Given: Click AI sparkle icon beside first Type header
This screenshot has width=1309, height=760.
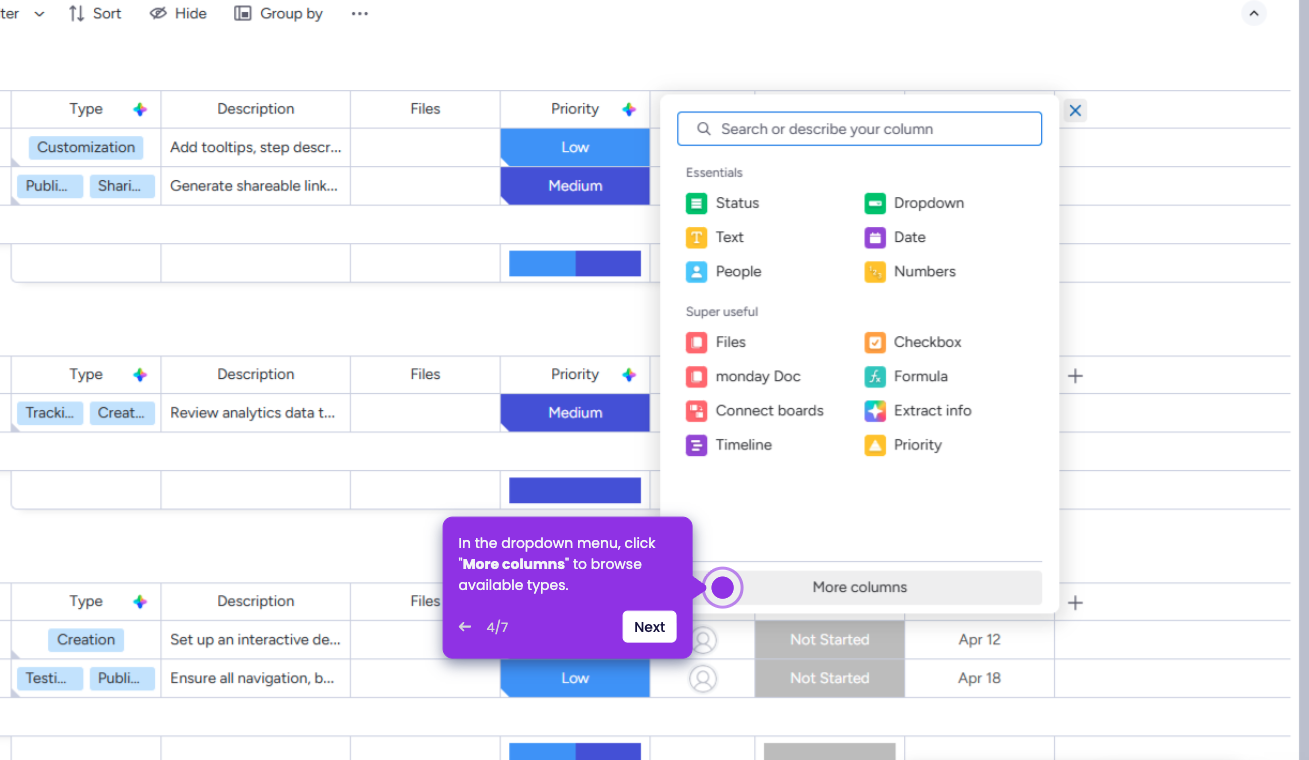Looking at the screenshot, I should pos(140,109).
